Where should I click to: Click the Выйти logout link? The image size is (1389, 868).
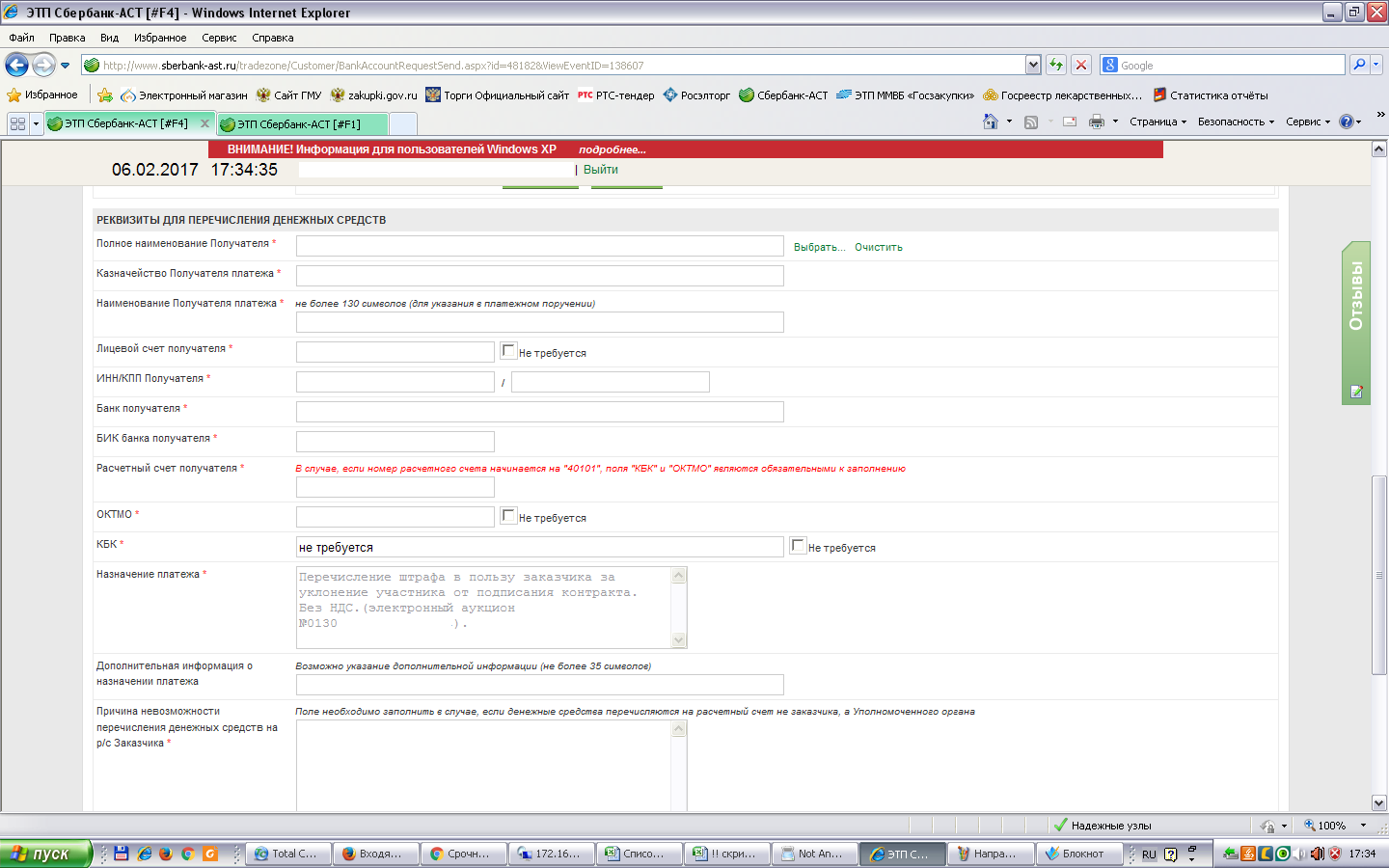point(600,170)
